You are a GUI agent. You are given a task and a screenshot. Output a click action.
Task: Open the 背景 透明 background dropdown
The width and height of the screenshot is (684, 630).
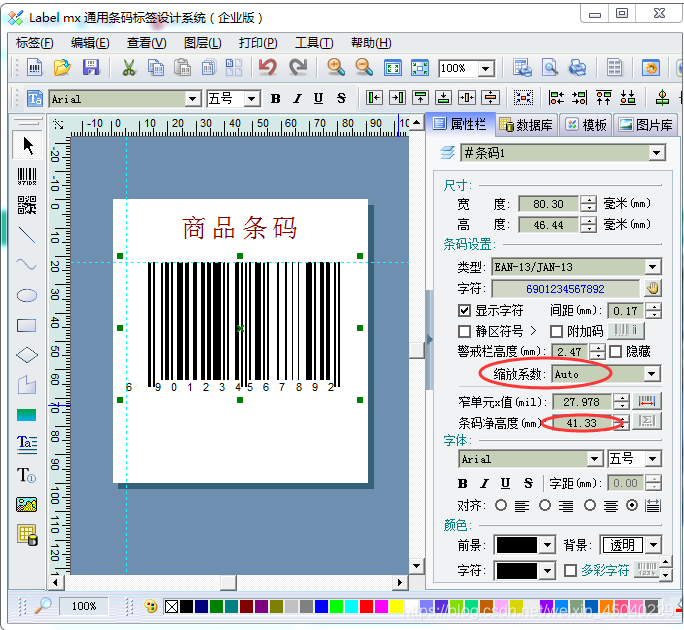pyautogui.click(x=653, y=545)
